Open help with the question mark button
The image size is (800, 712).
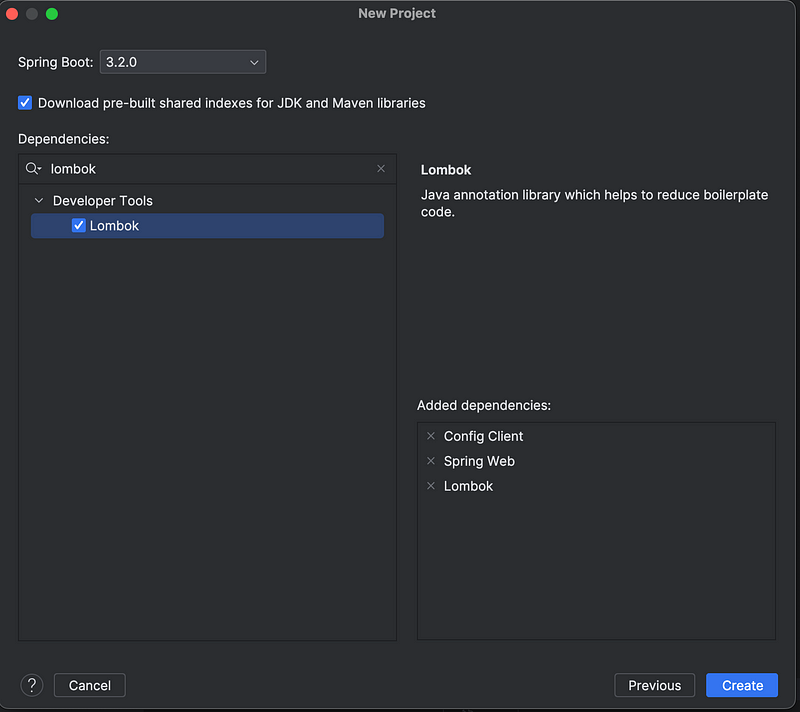[x=32, y=685]
